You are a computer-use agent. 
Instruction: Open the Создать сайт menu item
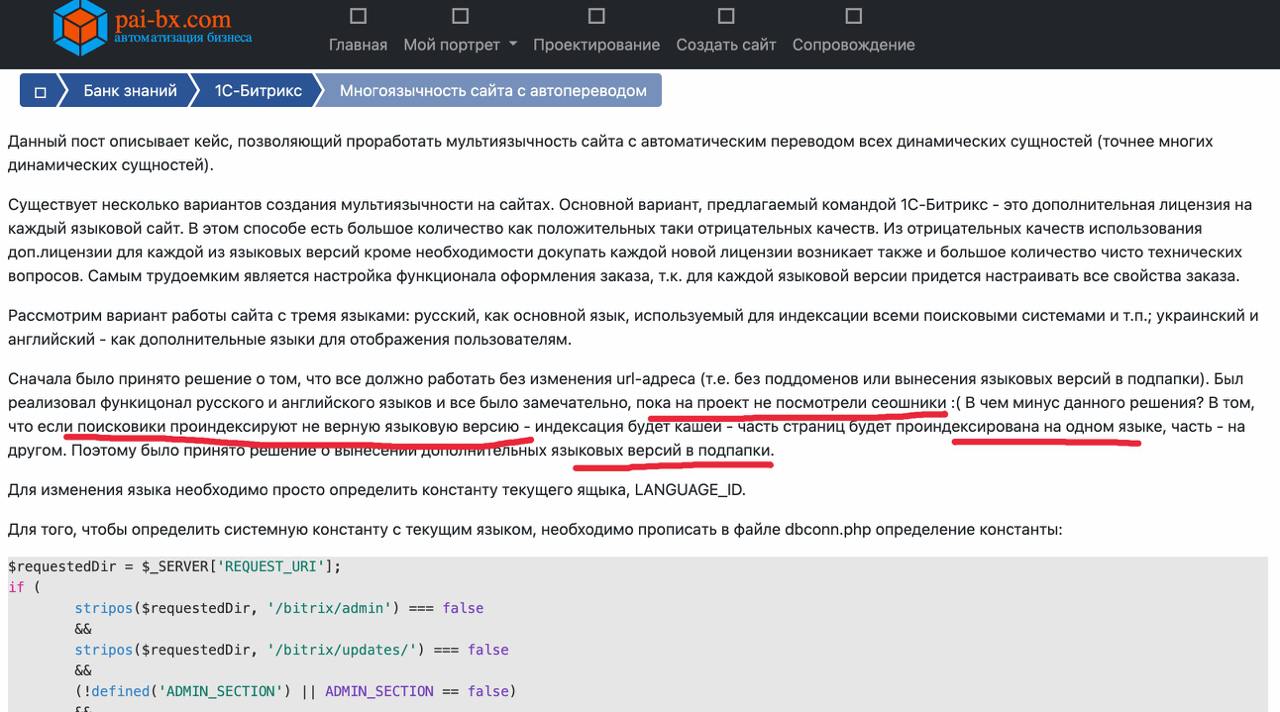[x=726, y=45]
